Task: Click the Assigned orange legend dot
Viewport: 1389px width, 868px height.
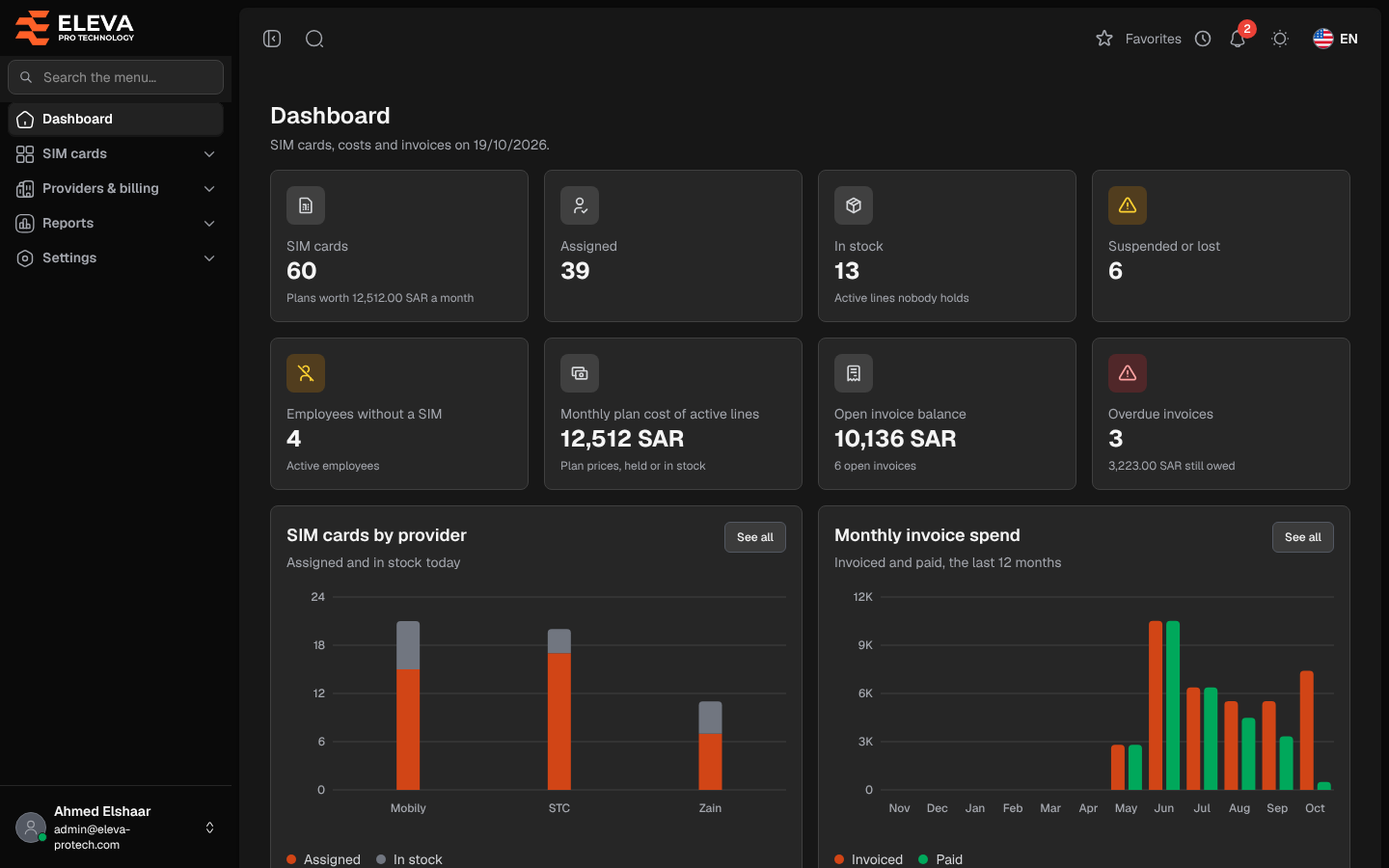Action: click(x=291, y=859)
